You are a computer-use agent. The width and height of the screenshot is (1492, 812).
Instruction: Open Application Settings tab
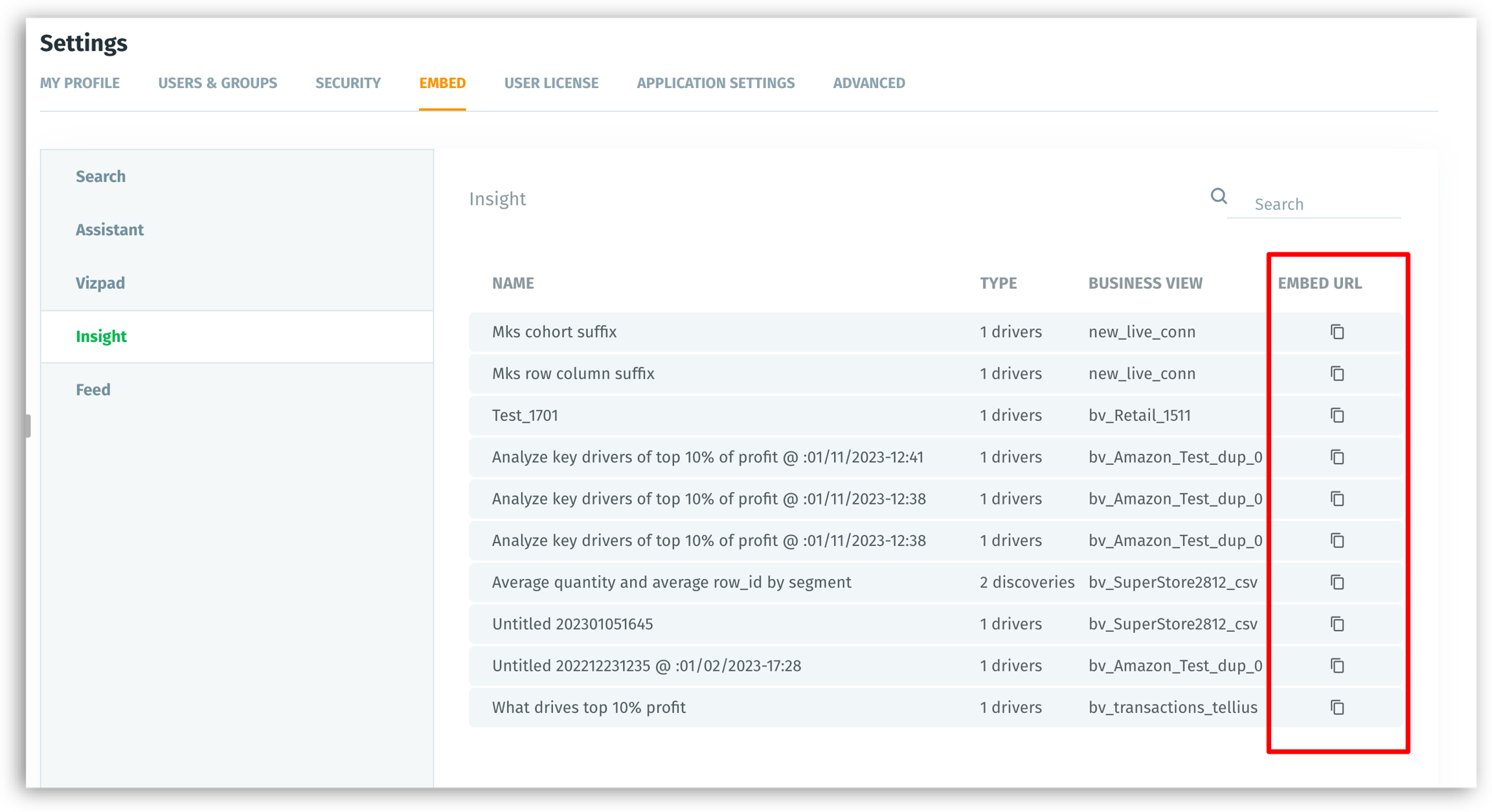click(716, 83)
